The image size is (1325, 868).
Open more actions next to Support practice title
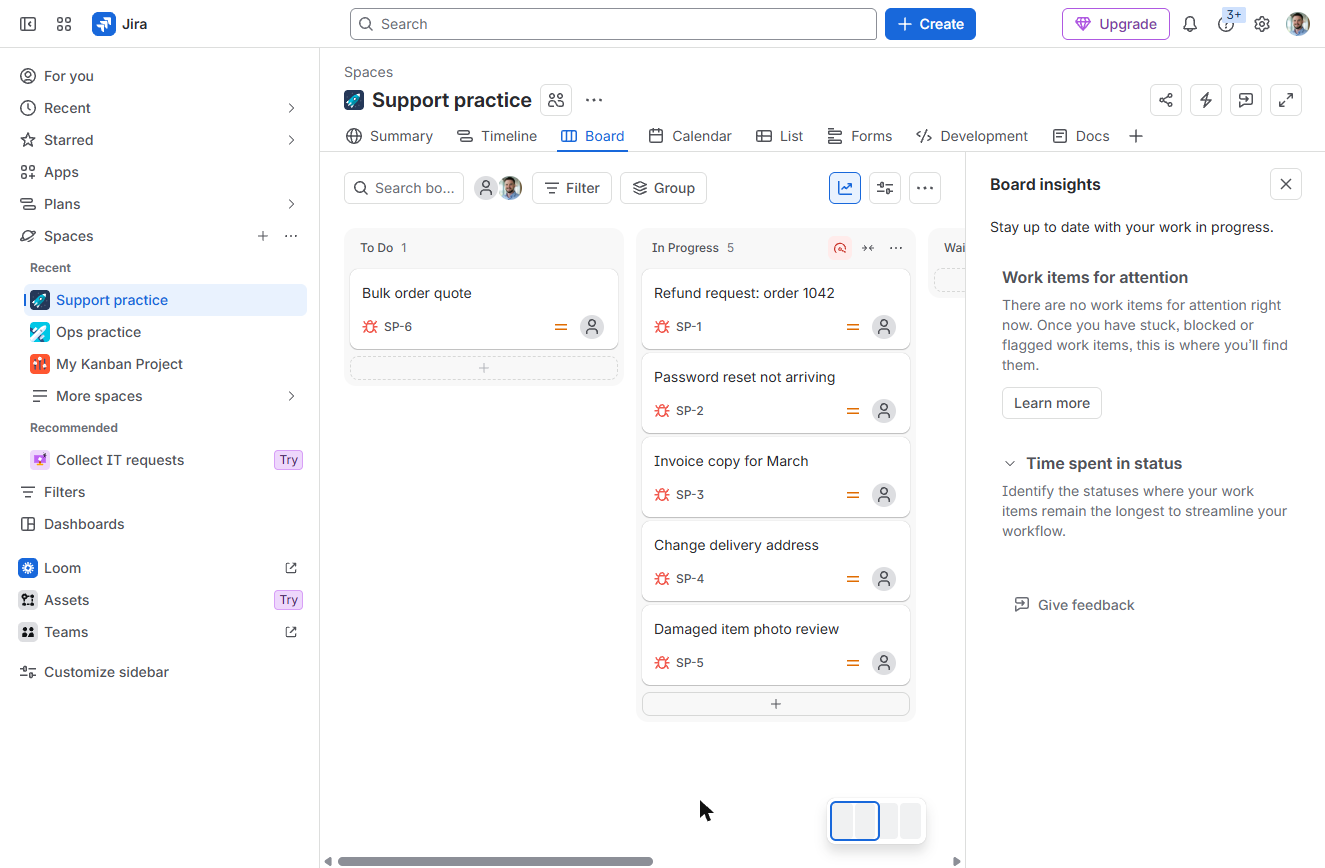(x=594, y=100)
